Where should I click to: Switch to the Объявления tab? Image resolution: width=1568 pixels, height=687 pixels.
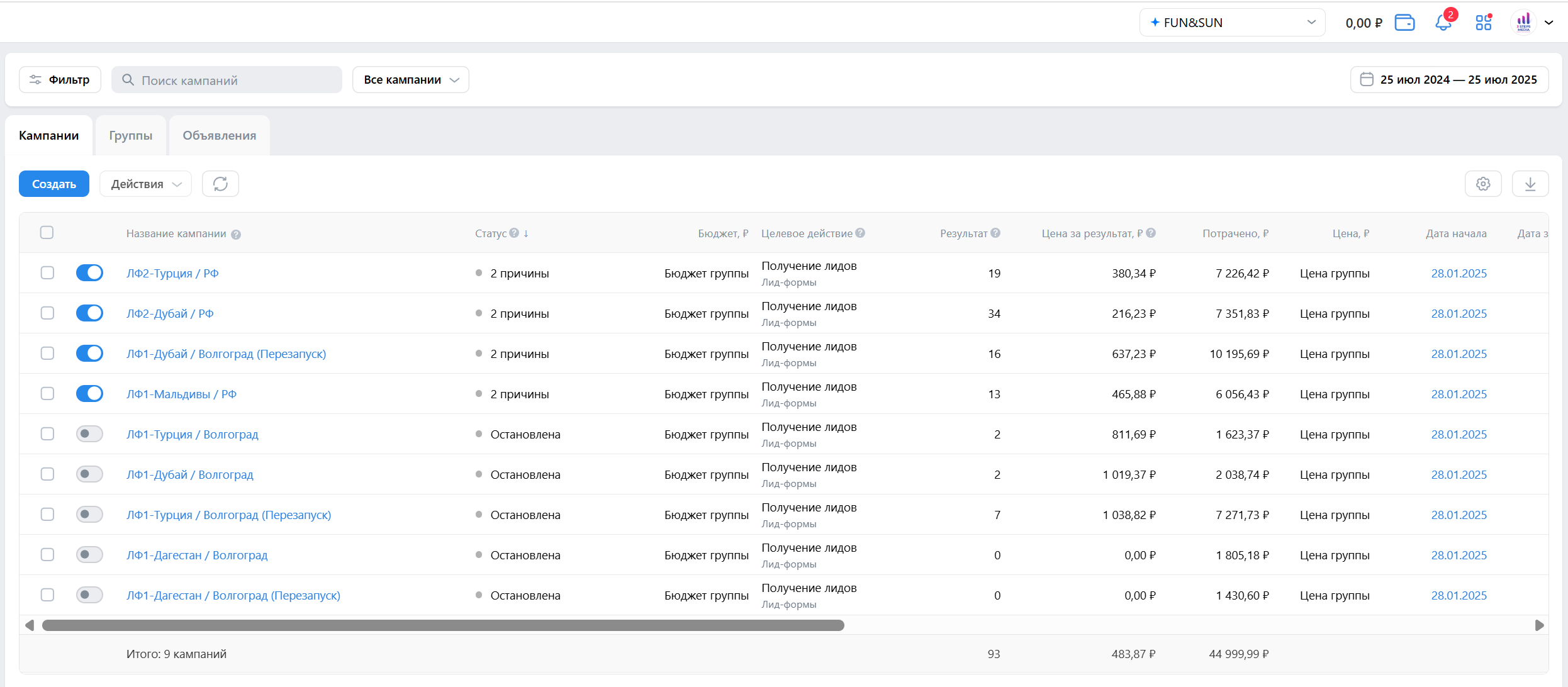[x=219, y=135]
